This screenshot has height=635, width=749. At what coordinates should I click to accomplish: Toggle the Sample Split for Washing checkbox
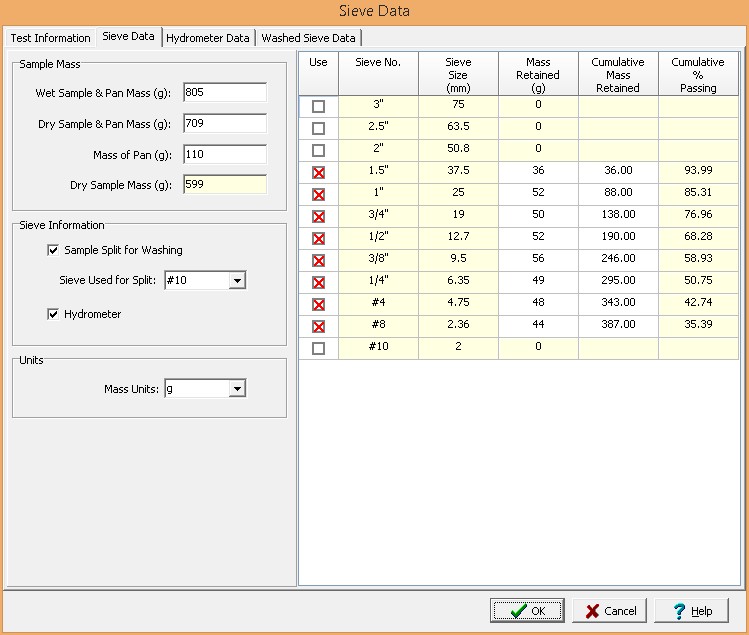[x=54, y=250]
